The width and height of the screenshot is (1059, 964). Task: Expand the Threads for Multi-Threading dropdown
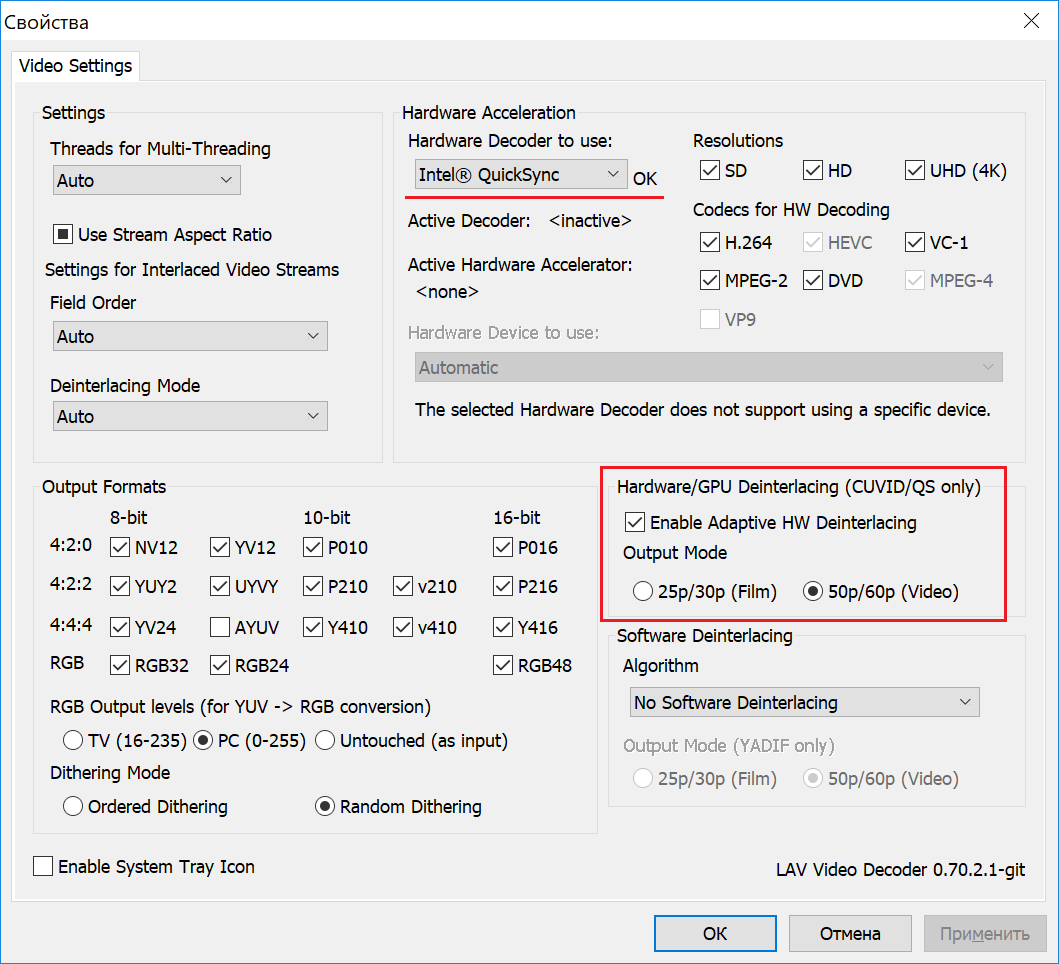click(x=146, y=181)
